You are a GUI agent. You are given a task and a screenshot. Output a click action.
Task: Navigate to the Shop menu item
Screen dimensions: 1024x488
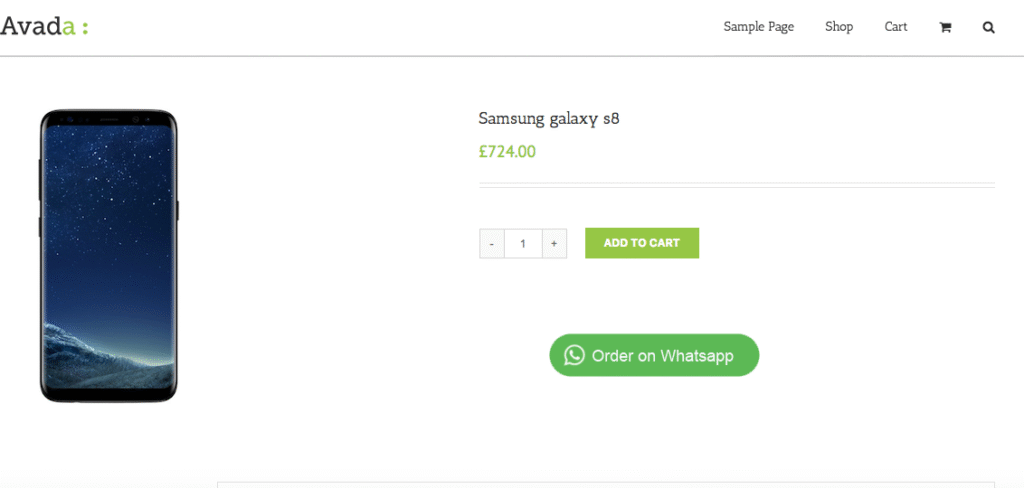click(x=839, y=27)
